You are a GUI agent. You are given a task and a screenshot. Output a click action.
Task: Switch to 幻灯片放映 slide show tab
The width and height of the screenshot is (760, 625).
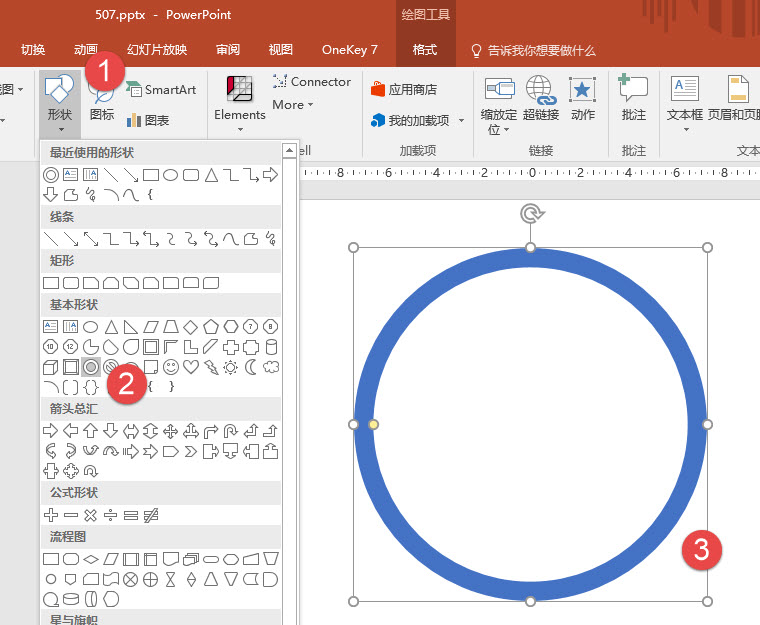tap(157, 49)
